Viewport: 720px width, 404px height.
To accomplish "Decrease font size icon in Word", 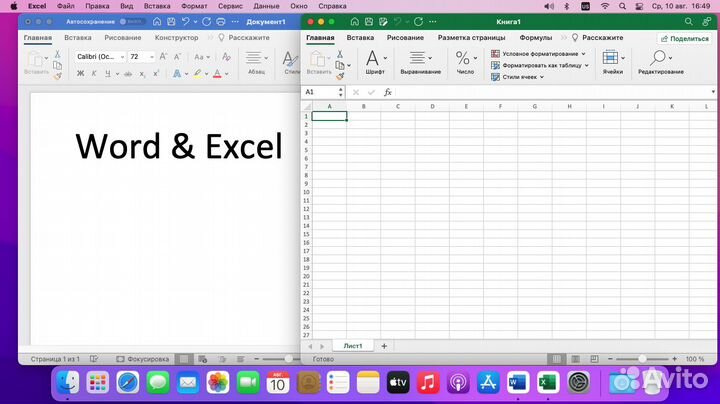I will 177,56.
